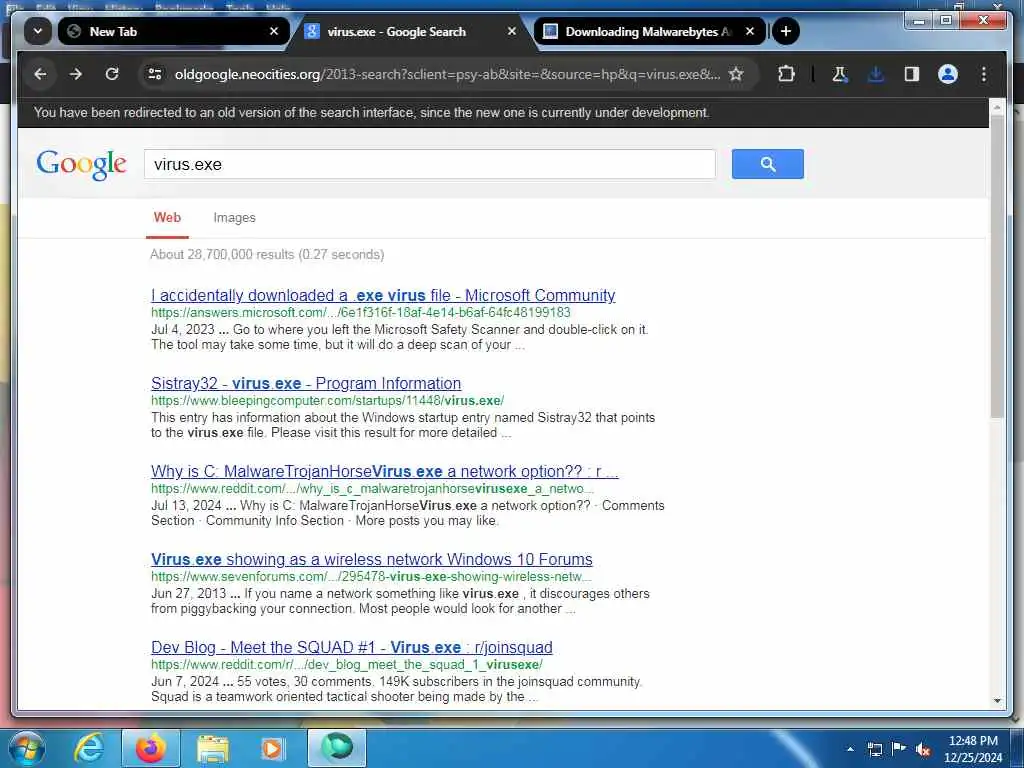Close the Downloading Malwarebytes tab

pos(750,31)
